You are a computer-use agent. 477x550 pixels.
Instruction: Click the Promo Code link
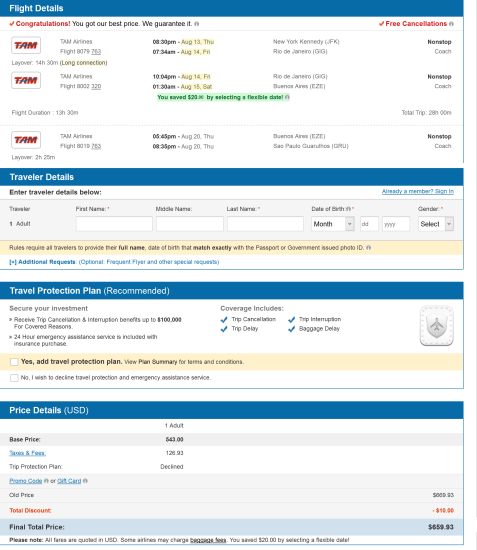coord(26,481)
